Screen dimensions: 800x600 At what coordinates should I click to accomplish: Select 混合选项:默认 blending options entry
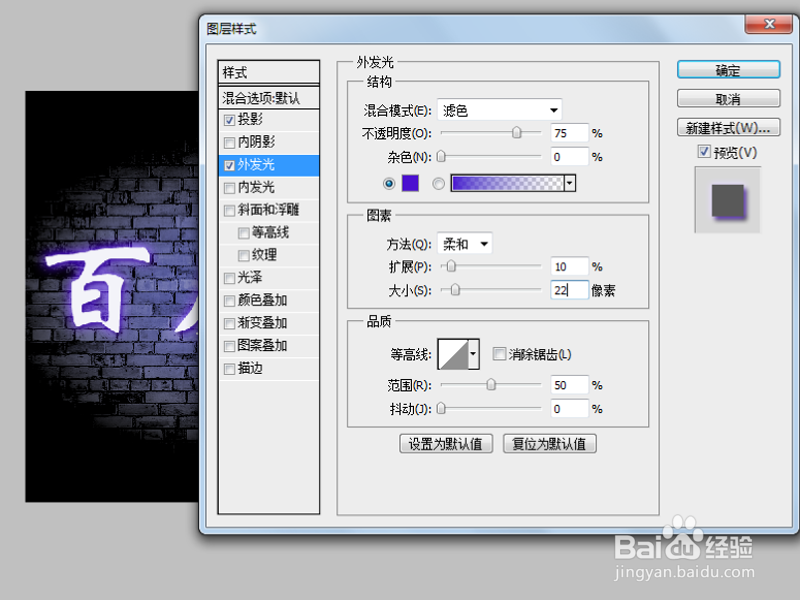(269, 97)
